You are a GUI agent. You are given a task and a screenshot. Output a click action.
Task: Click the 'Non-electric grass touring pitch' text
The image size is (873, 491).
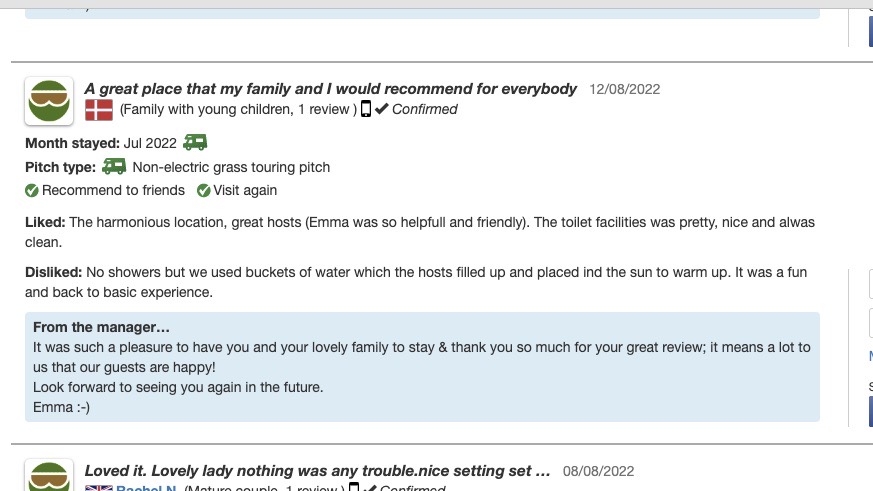(231, 167)
